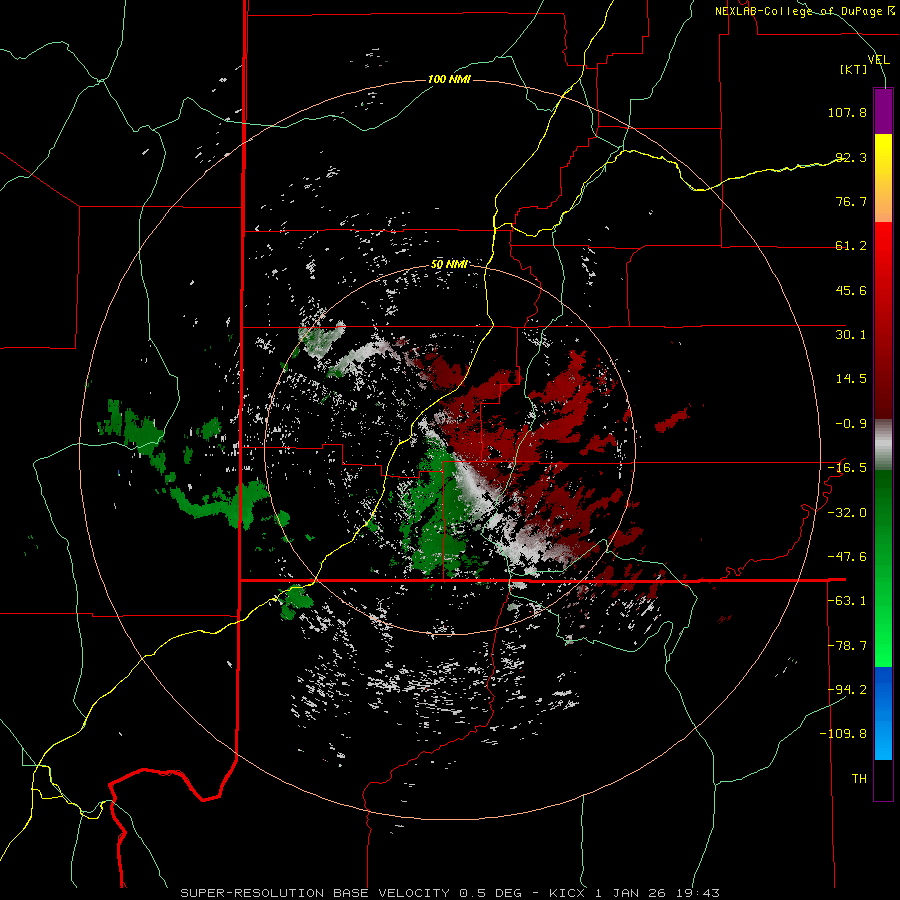Pick the red segment of color bar
This screenshot has height=900, width=900.
pos(883,320)
